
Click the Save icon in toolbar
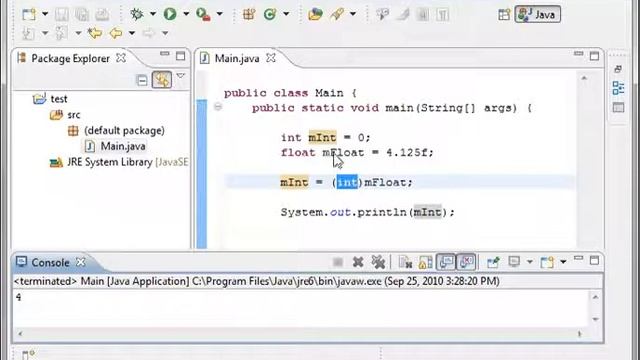click(62, 15)
